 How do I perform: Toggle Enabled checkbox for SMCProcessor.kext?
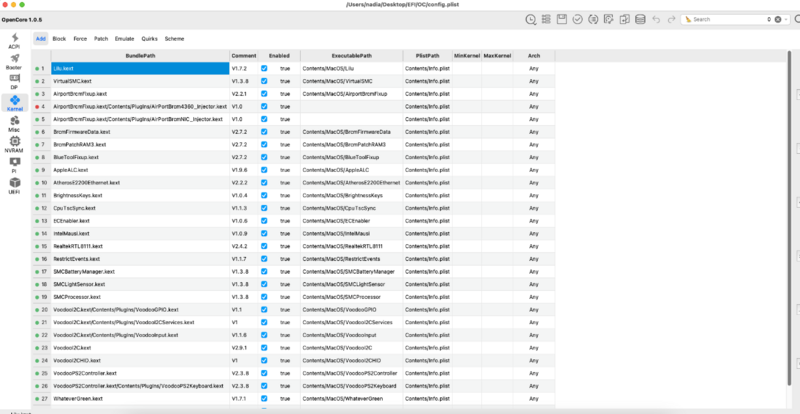tap(264, 297)
